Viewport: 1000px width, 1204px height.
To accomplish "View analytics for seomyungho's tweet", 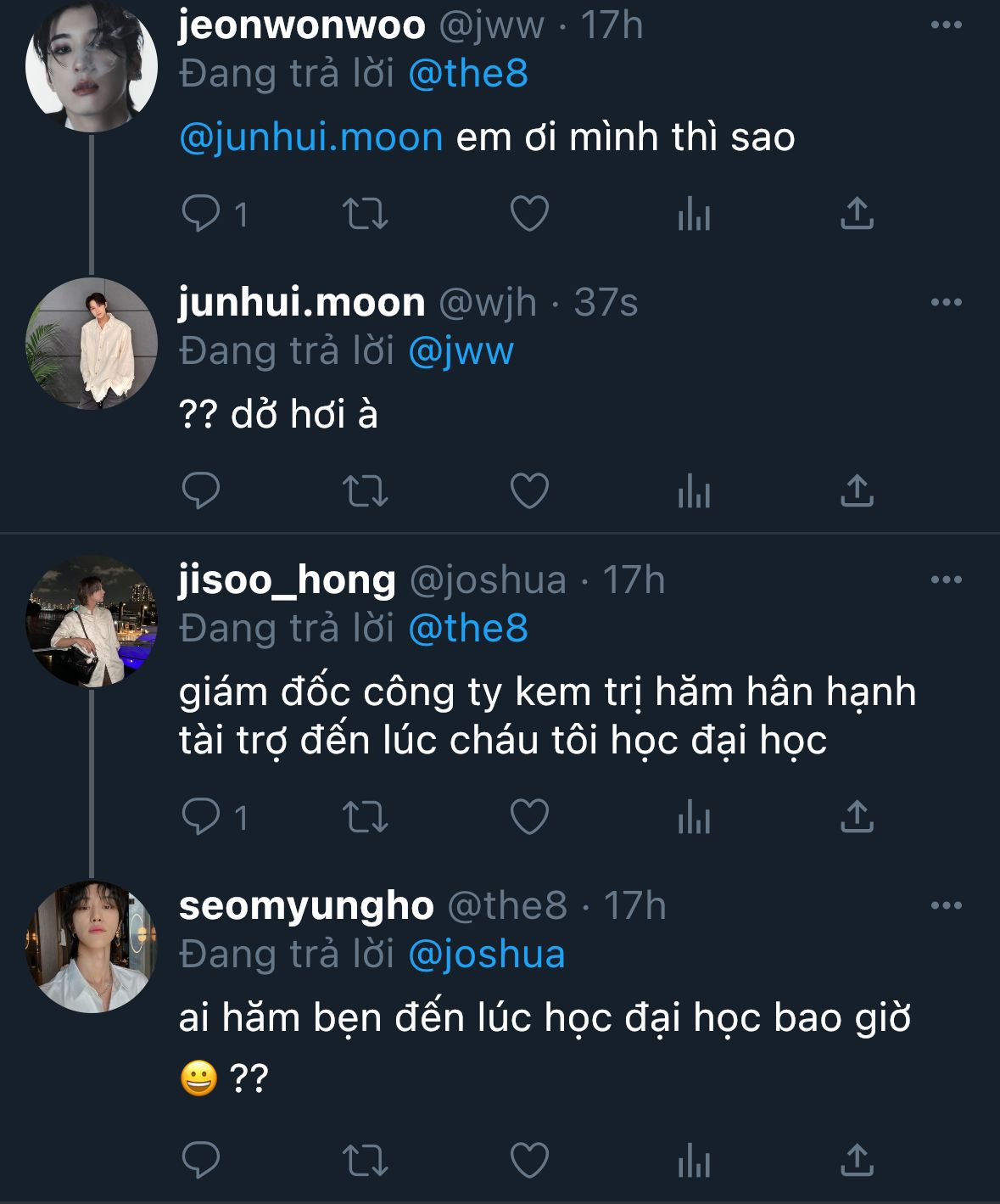I will click(693, 1160).
